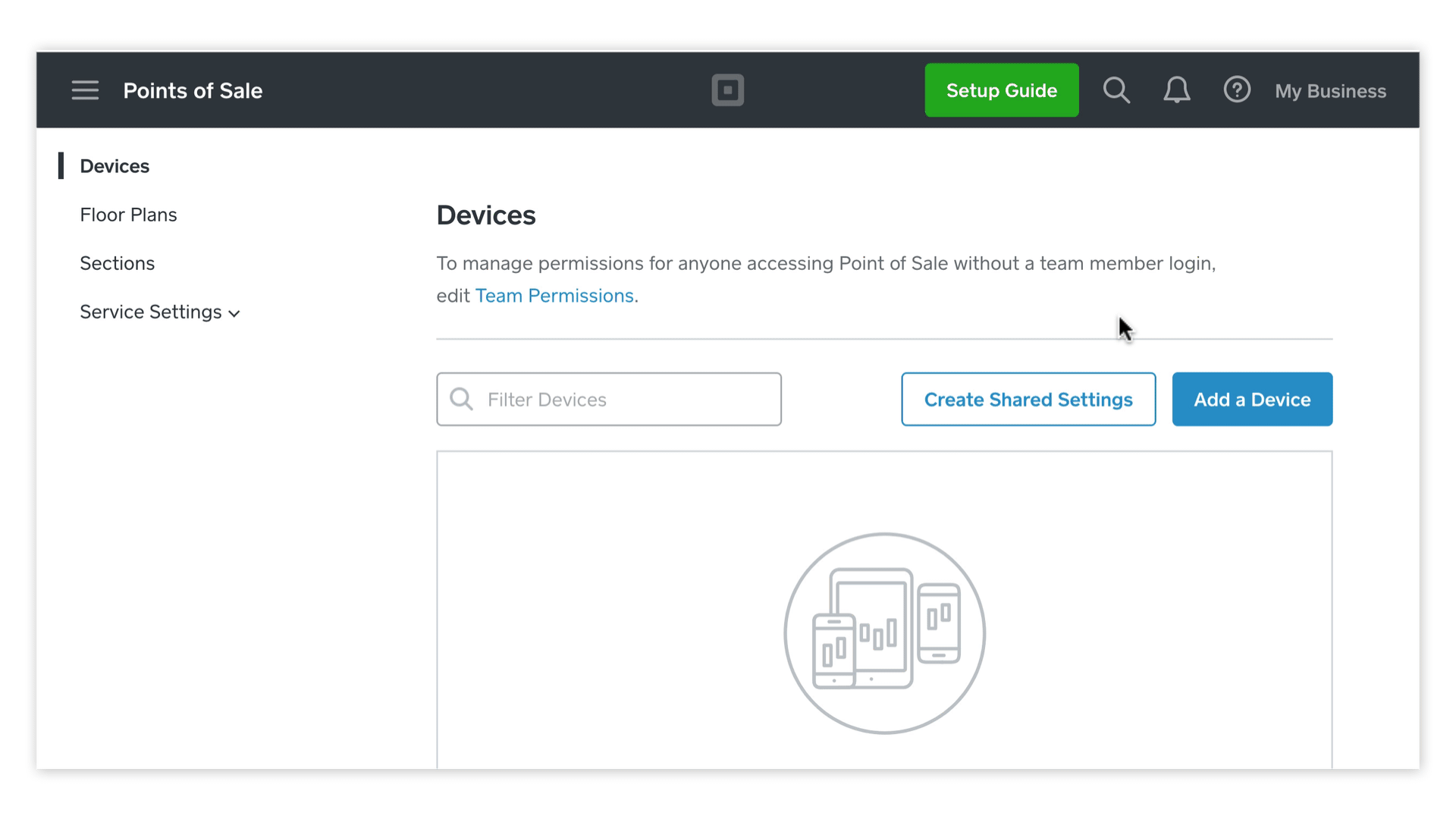Click the Devices page heading
The image size is (1456, 819).
coord(486,215)
